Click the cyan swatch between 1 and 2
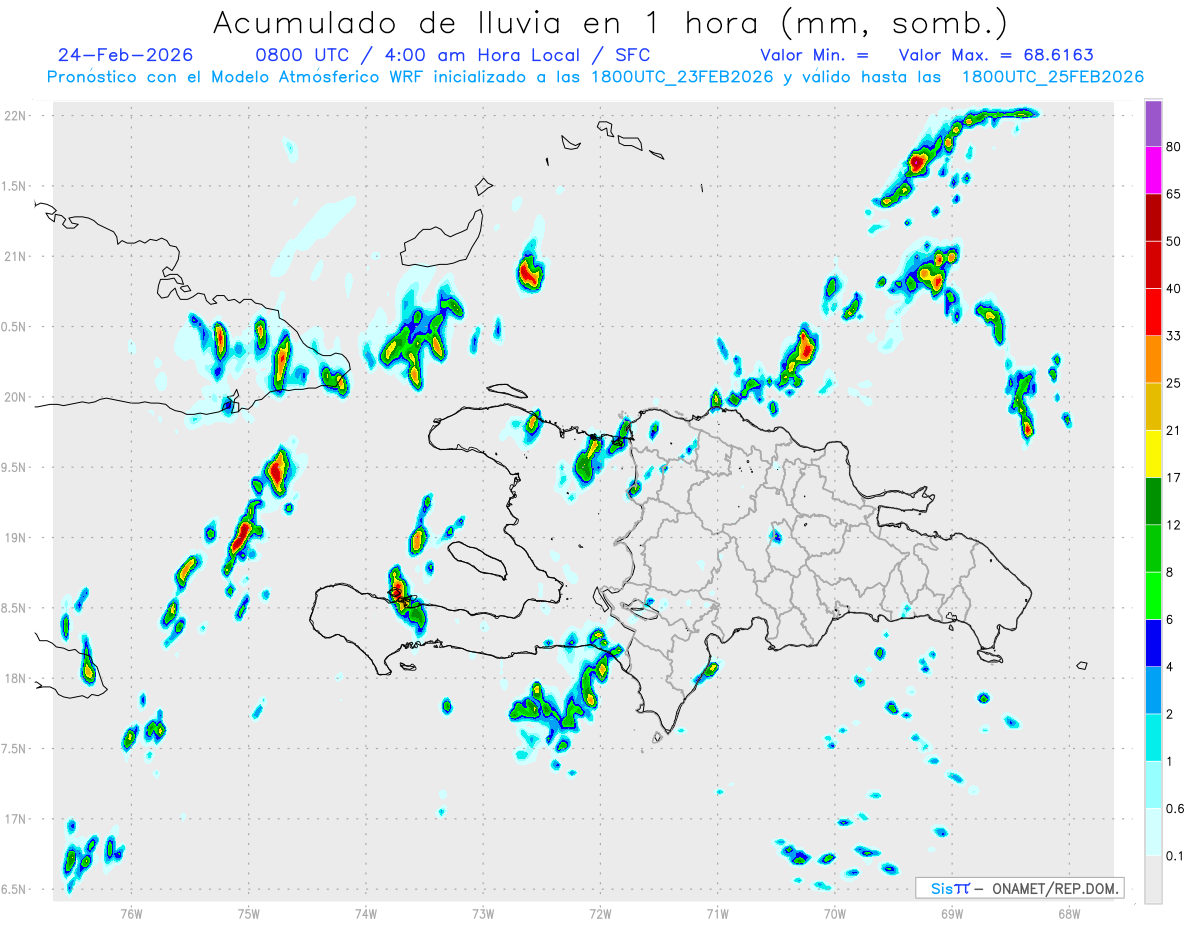The width and height of the screenshot is (1200, 927). (1153, 737)
